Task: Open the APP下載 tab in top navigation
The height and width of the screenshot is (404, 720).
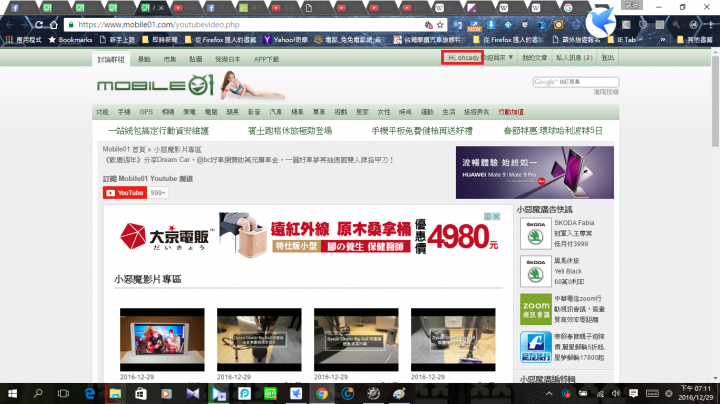Action: pyautogui.click(x=266, y=59)
